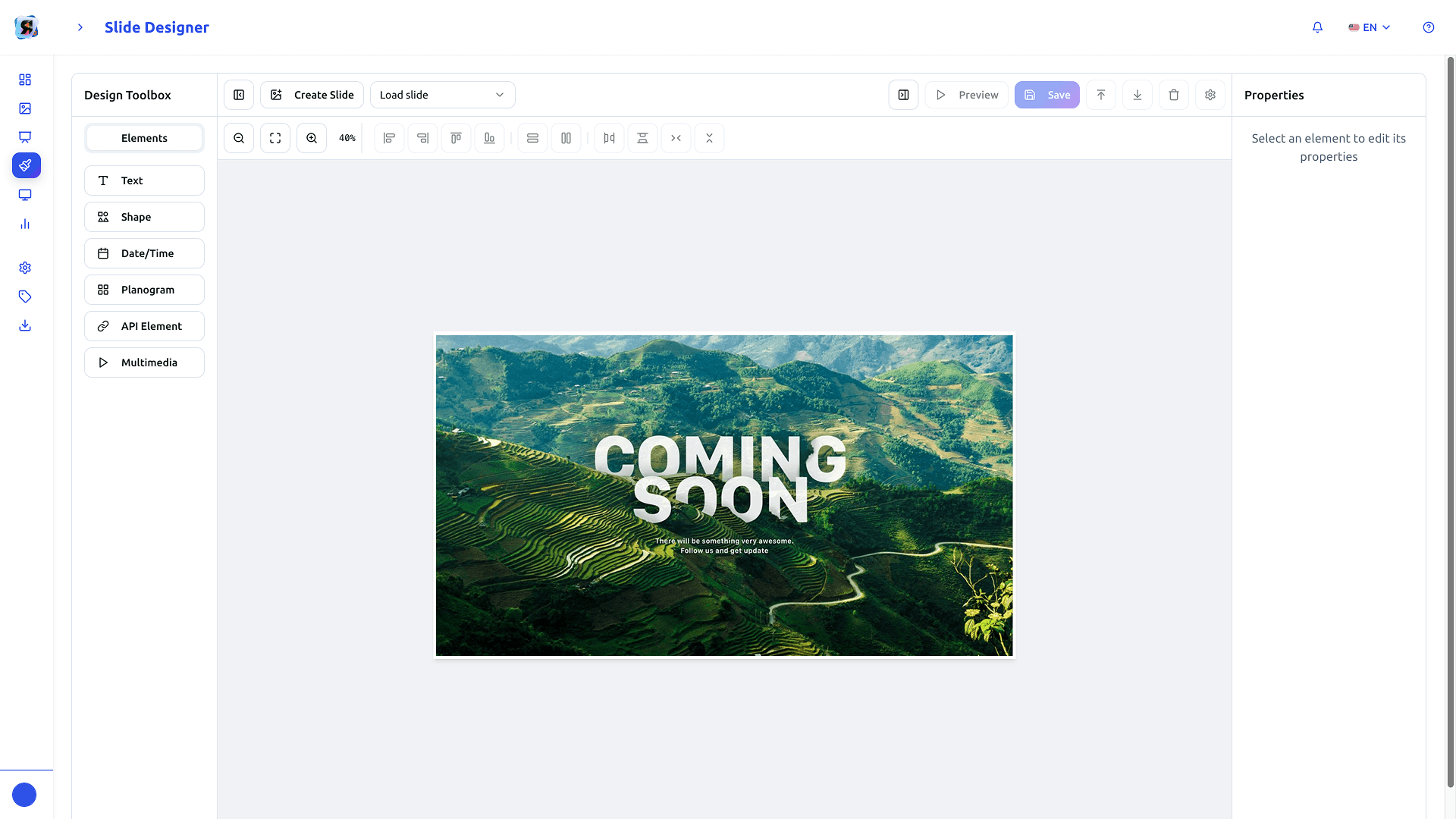1456x819 pixels.
Task: Click the Coming Soon slide canvas
Action: (x=724, y=495)
